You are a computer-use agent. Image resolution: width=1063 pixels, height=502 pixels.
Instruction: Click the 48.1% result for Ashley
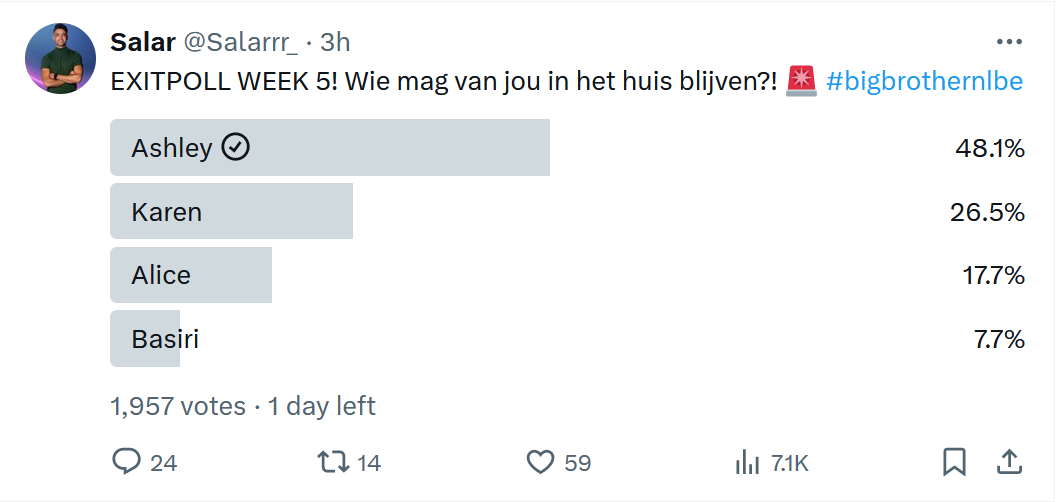[990, 148]
